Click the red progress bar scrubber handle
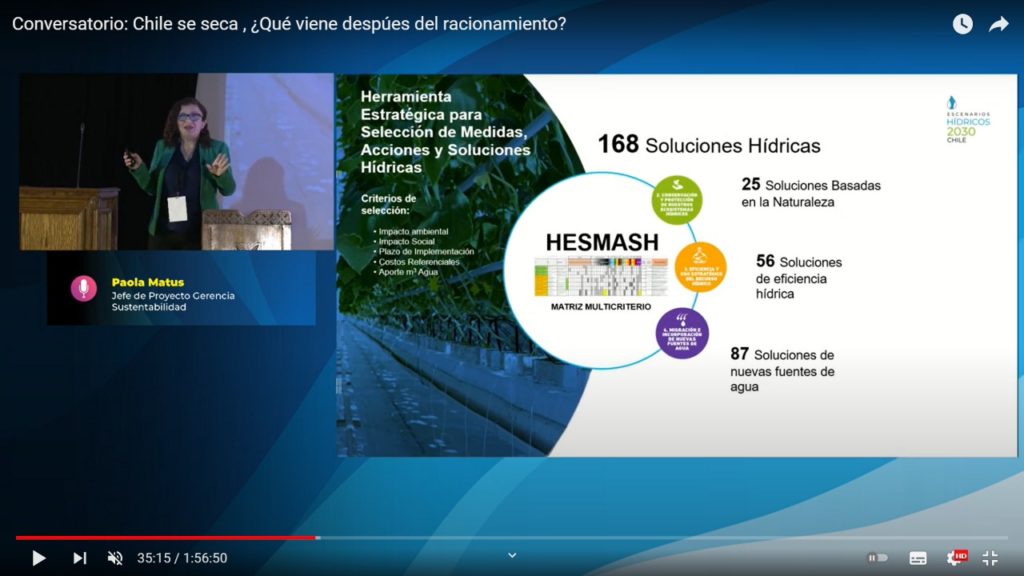 click(x=317, y=537)
